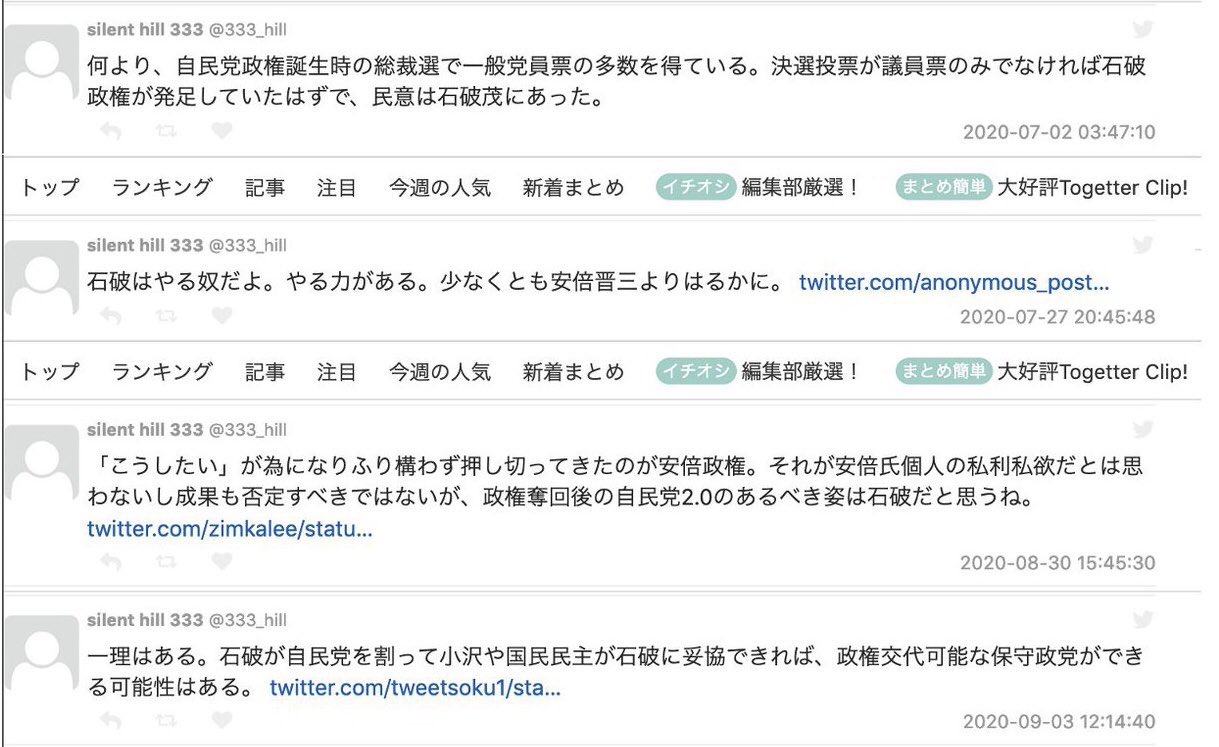Click reply icon on the 2020-07-02 tweet
Image resolution: width=1219 pixels, height=747 pixels.
[x=112, y=131]
